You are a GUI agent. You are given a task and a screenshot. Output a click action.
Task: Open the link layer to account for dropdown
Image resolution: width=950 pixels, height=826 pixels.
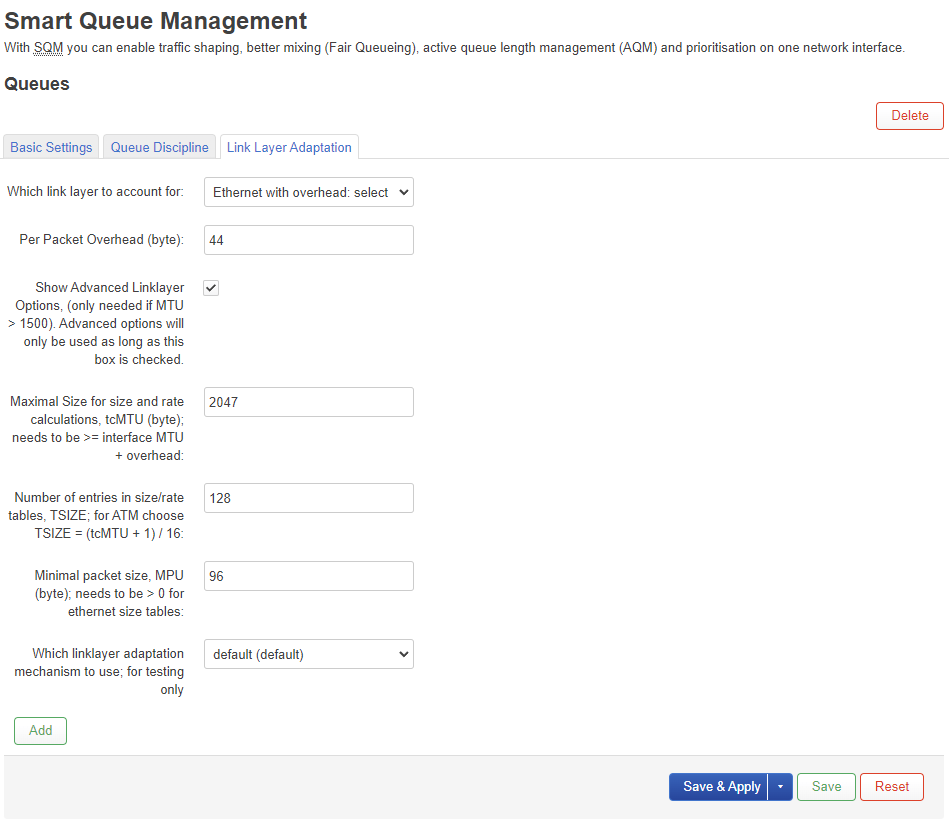pyautogui.click(x=308, y=192)
